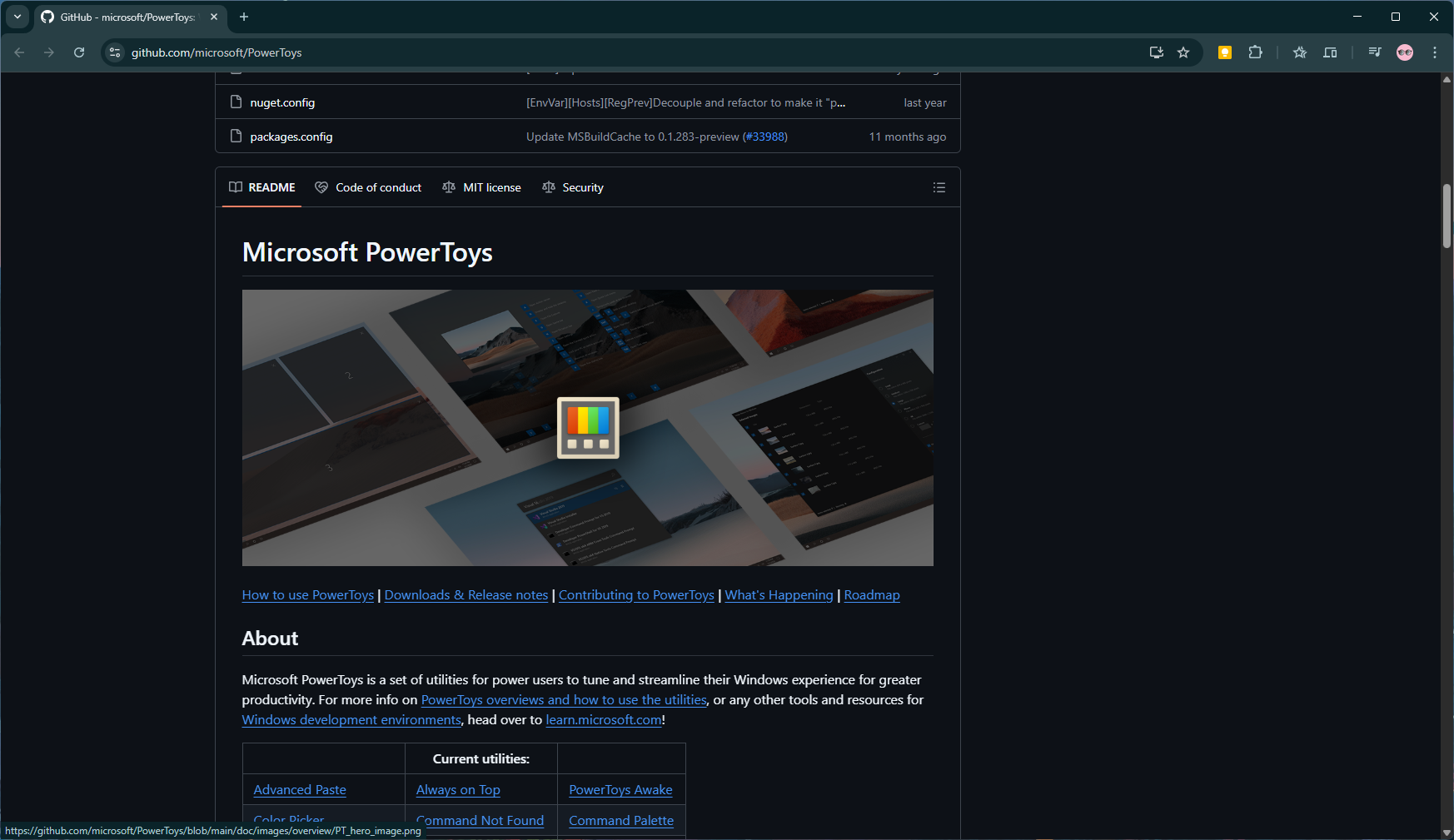The image size is (1454, 840).
Task: Click the packages.config file icon
Action: [236, 136]
